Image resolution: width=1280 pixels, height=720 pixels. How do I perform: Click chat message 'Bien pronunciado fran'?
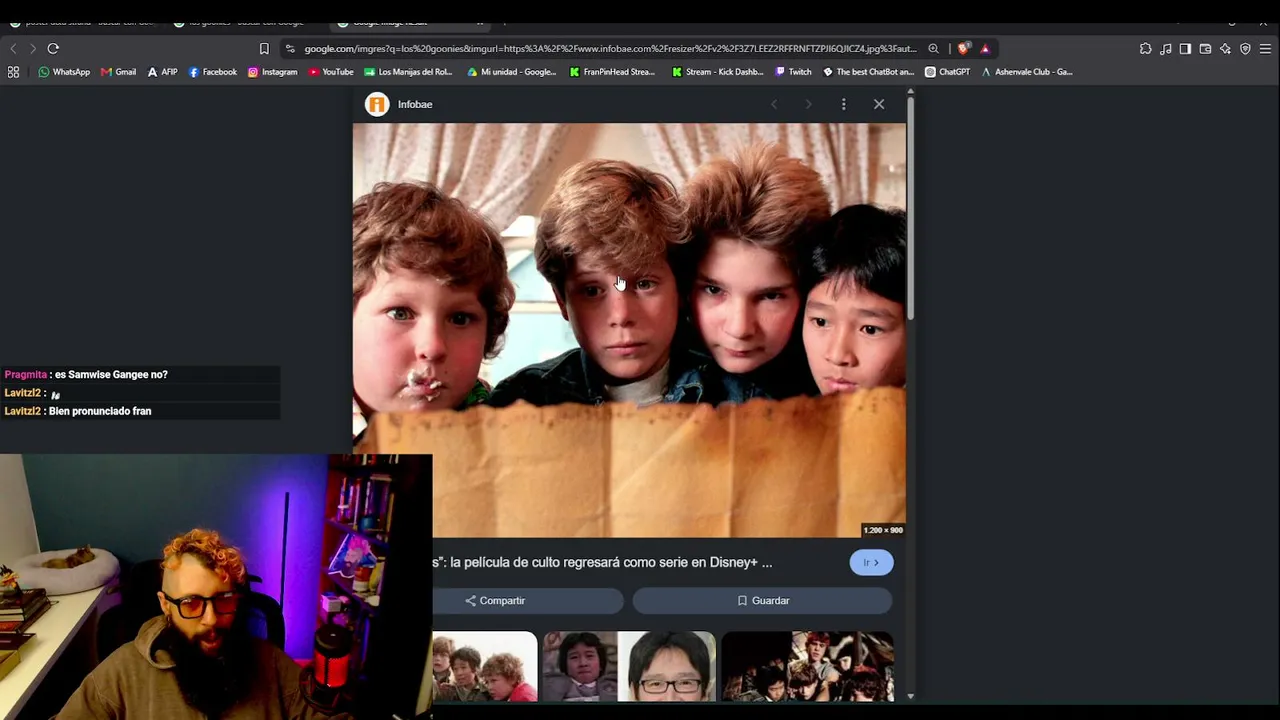click(x=100, y=411)
